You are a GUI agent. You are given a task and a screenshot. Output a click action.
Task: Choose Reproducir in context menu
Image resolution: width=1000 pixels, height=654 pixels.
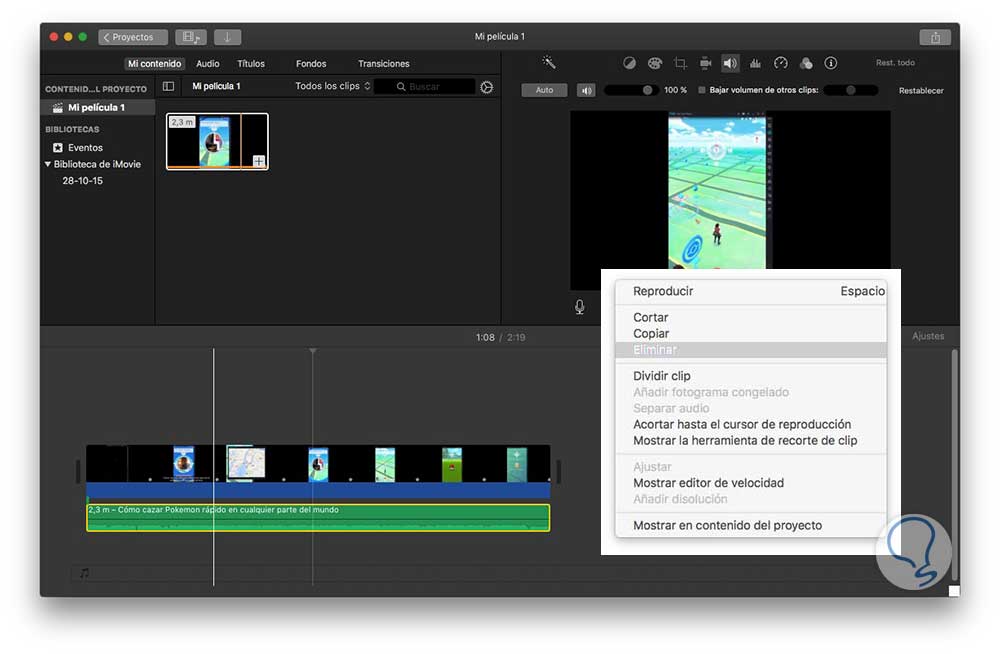pos(751,291)
